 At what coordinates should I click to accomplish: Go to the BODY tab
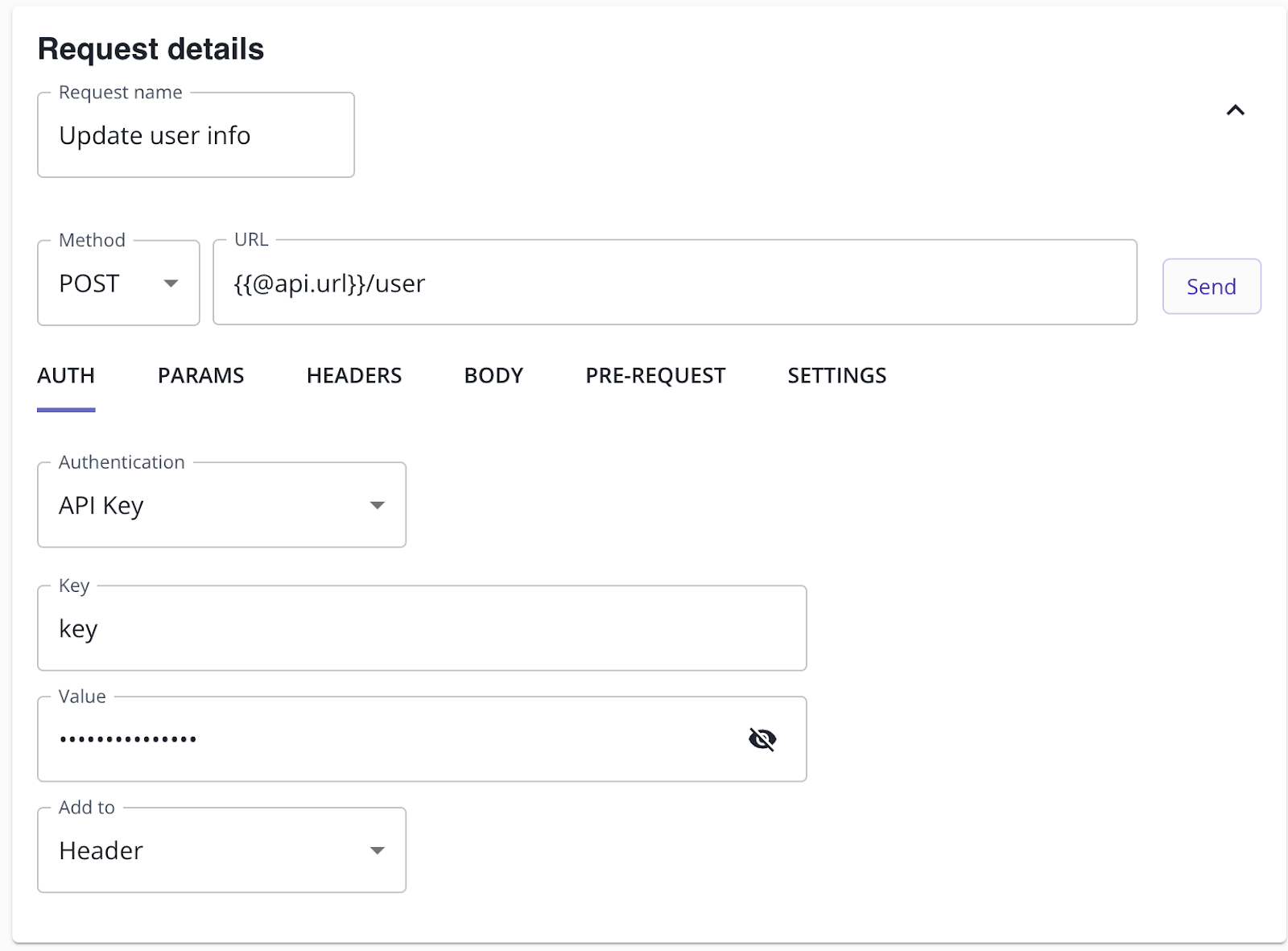click(493, 376)
